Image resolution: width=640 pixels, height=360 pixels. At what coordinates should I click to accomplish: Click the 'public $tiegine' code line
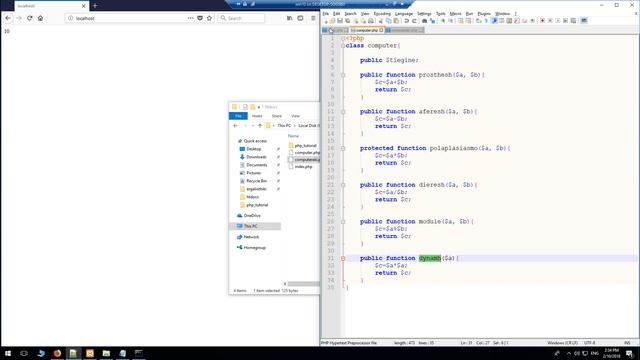pyautogui.click(x=389, y=60)
